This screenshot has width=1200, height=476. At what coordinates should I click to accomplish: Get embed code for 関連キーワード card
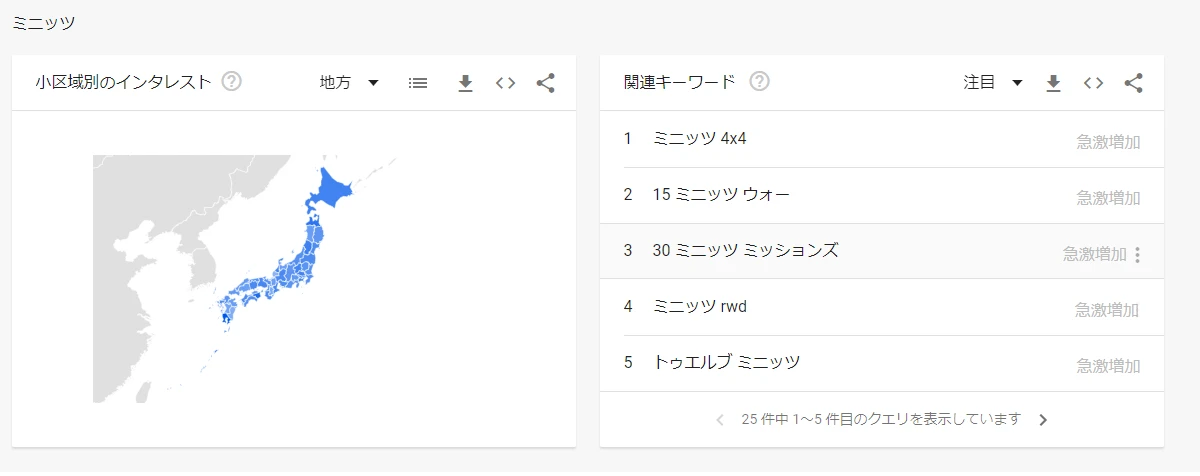(x=1093, y=83)
